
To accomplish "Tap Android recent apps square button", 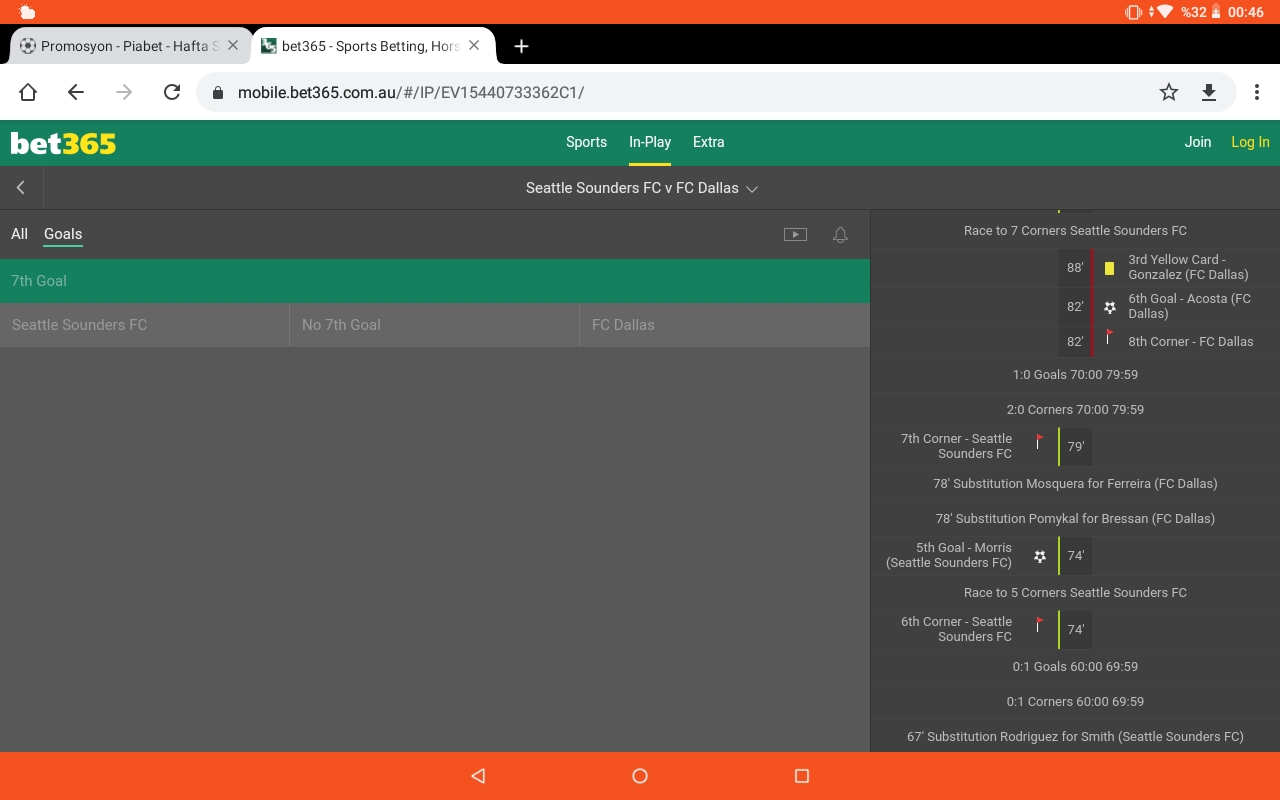I will tap(801, 776).
